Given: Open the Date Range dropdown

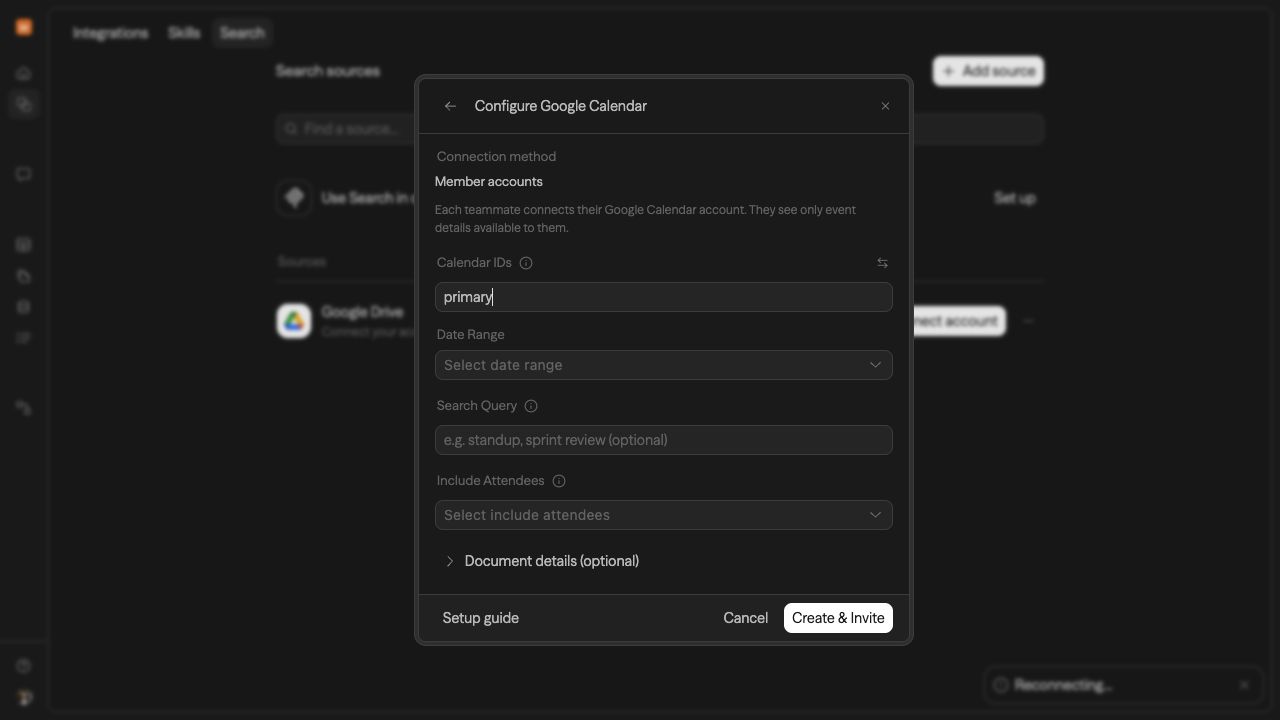Looking at the screenshot, I should [664, 365].
